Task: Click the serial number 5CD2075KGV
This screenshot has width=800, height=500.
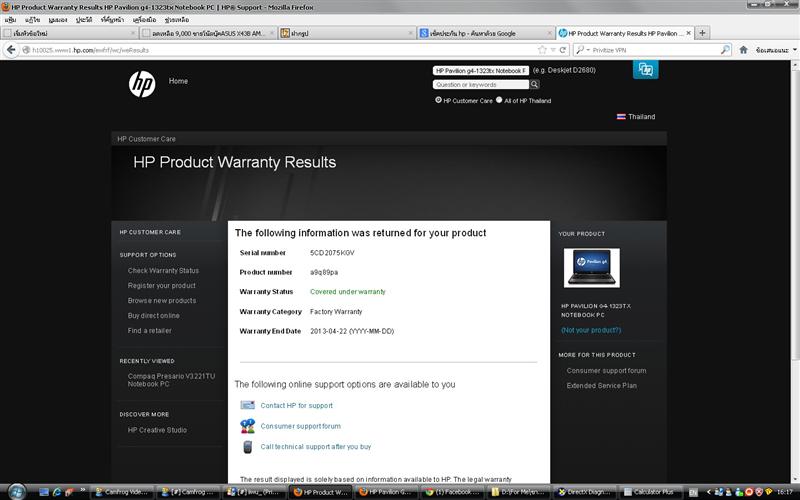Action: 332,253
